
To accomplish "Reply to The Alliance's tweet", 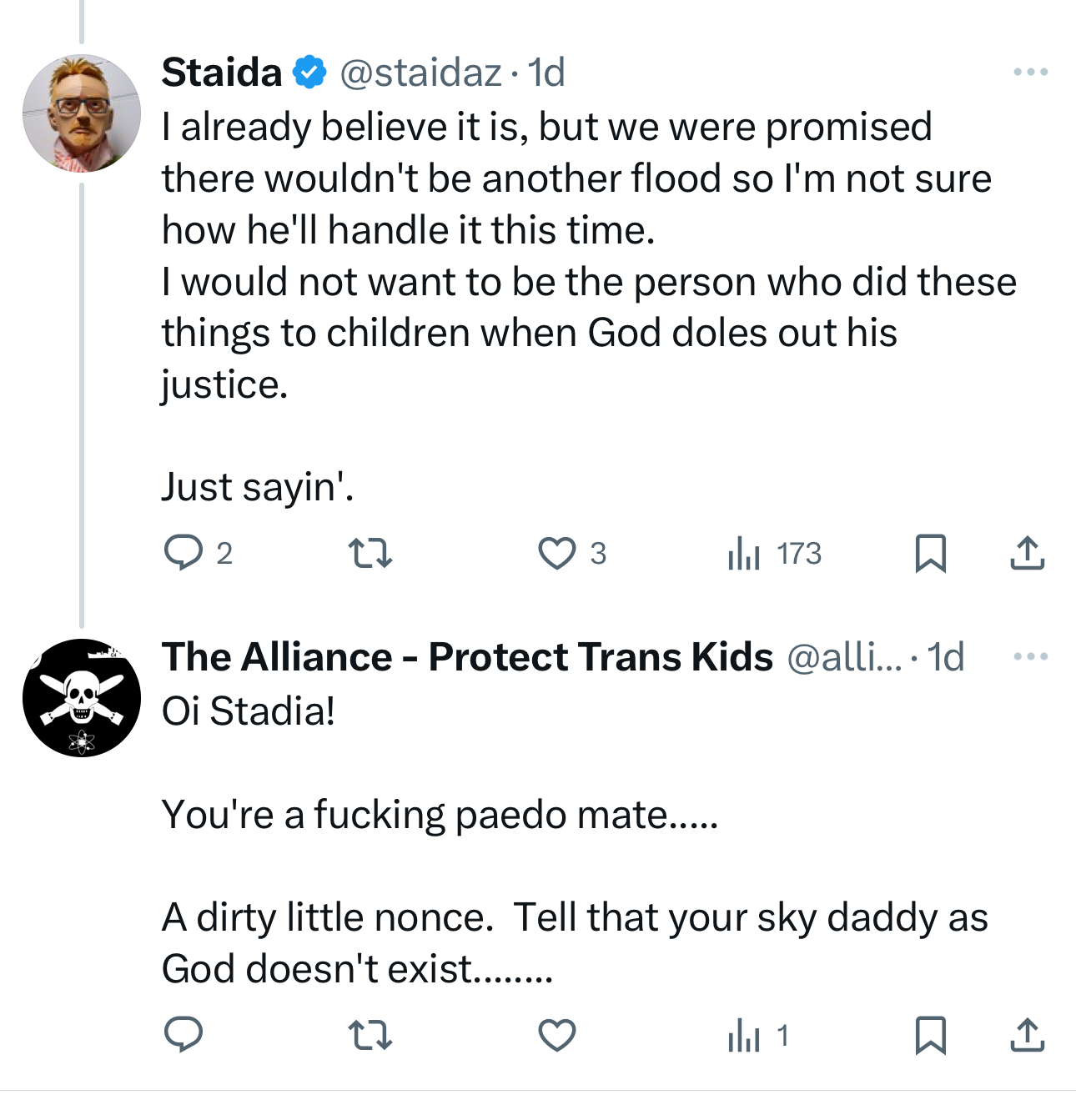I will coord(184,1035).
